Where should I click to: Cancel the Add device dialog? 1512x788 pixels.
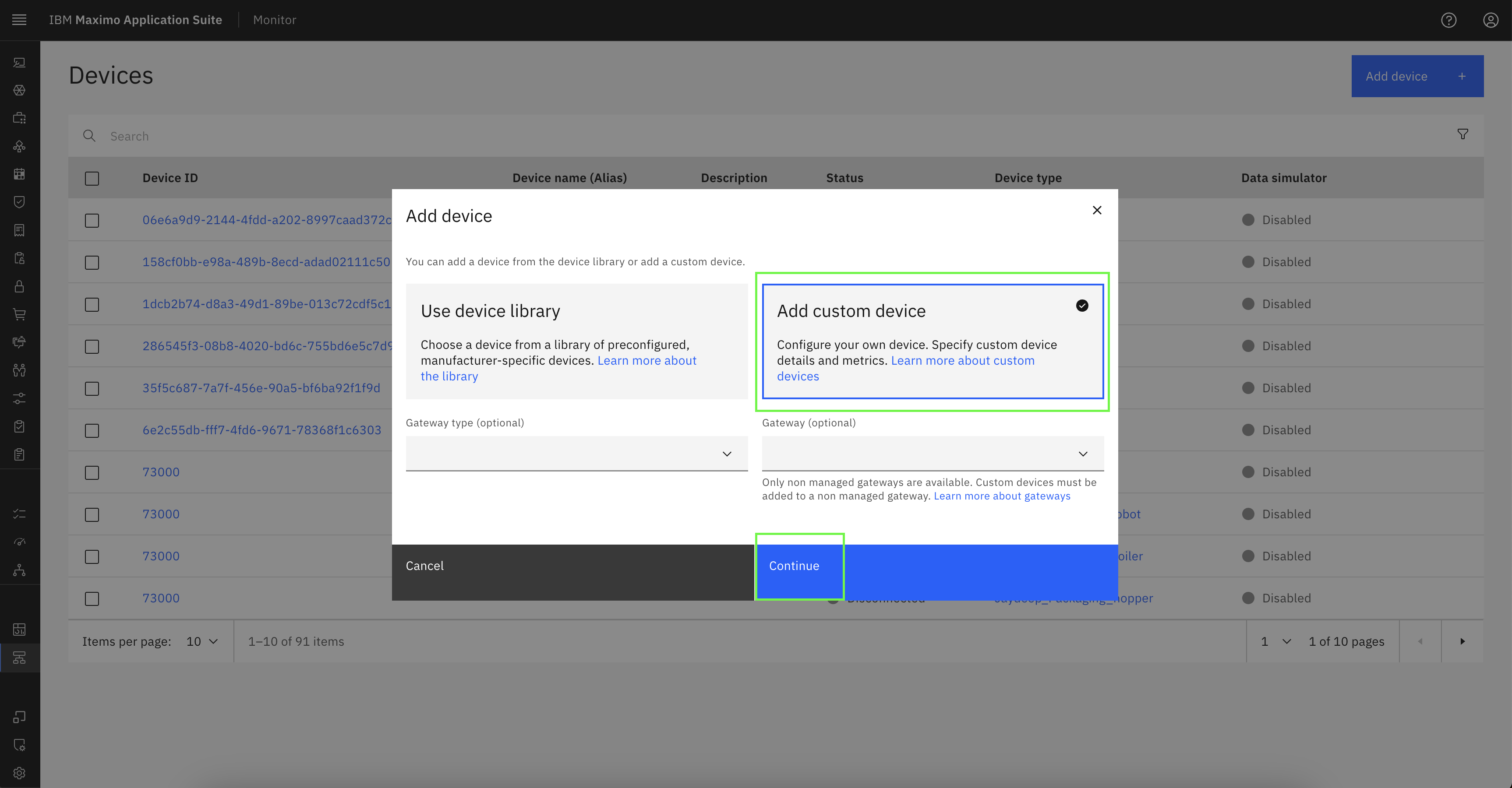[573, 572]
